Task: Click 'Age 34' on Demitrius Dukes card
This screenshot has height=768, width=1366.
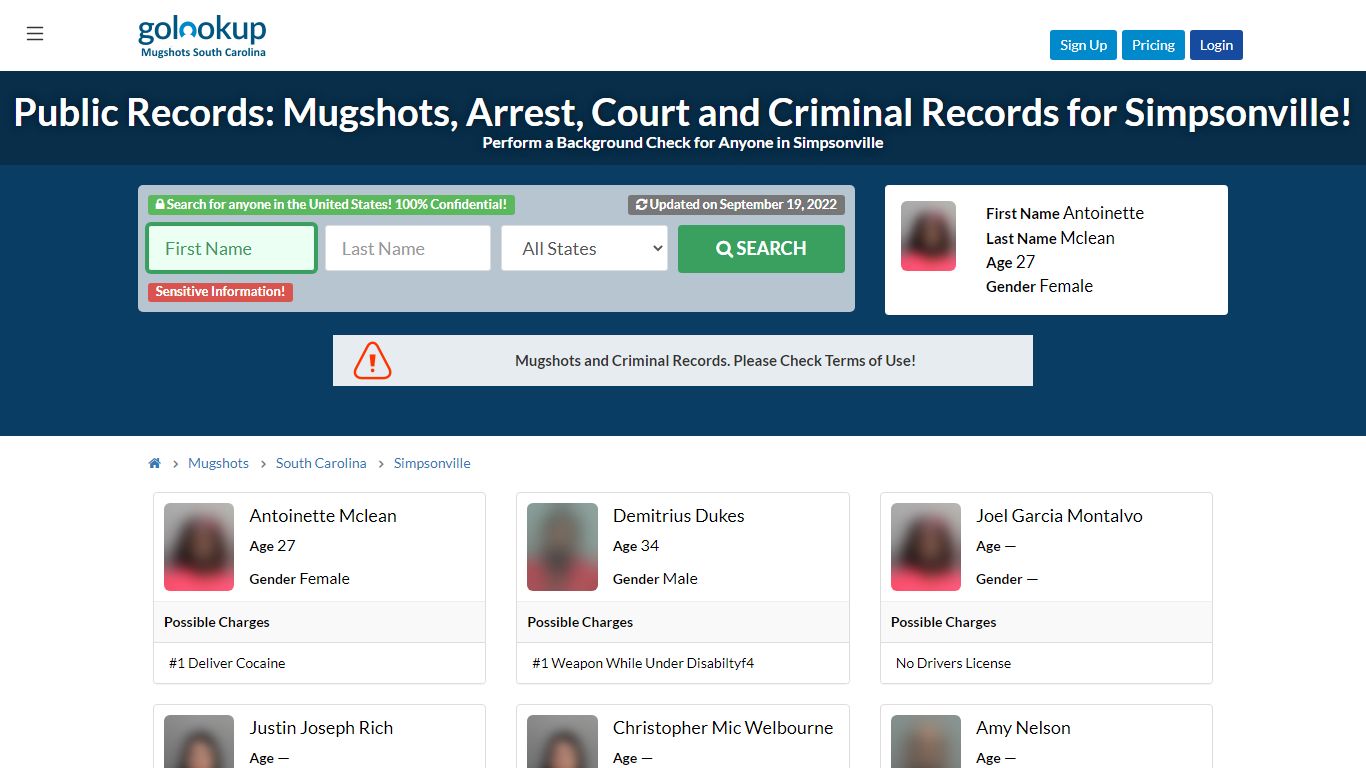Action: (636, 546)
